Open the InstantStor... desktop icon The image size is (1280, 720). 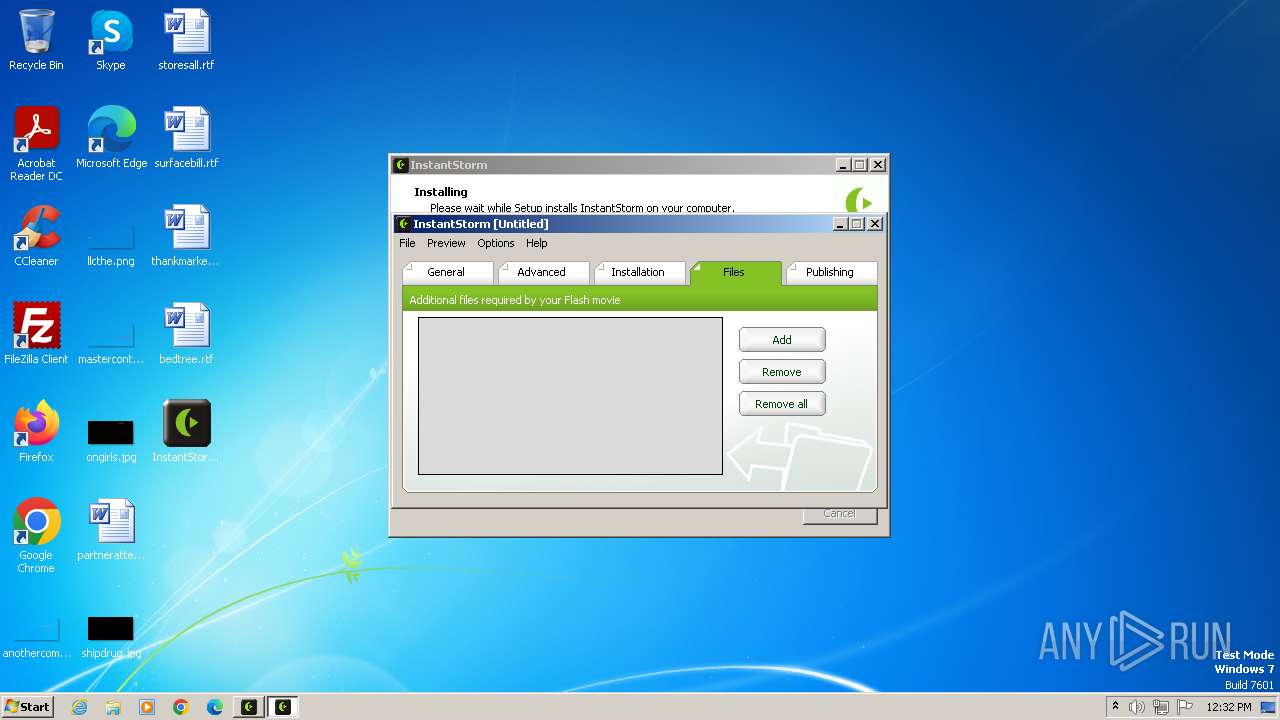(186, 432)
